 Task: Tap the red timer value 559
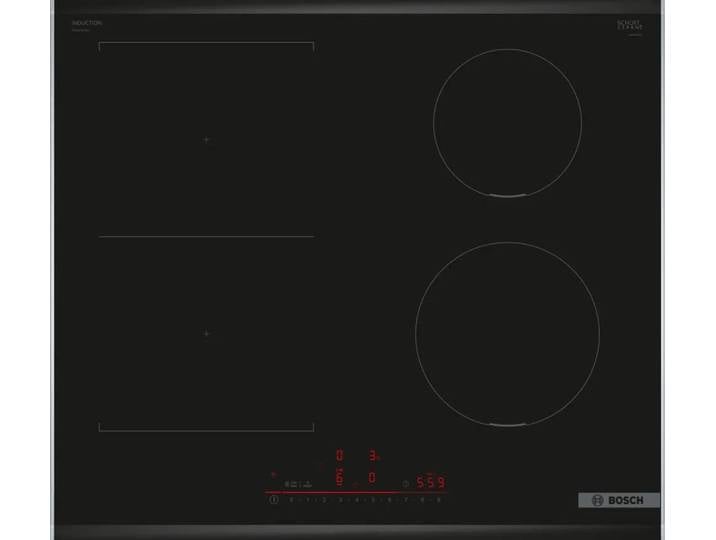click(430, 482)
